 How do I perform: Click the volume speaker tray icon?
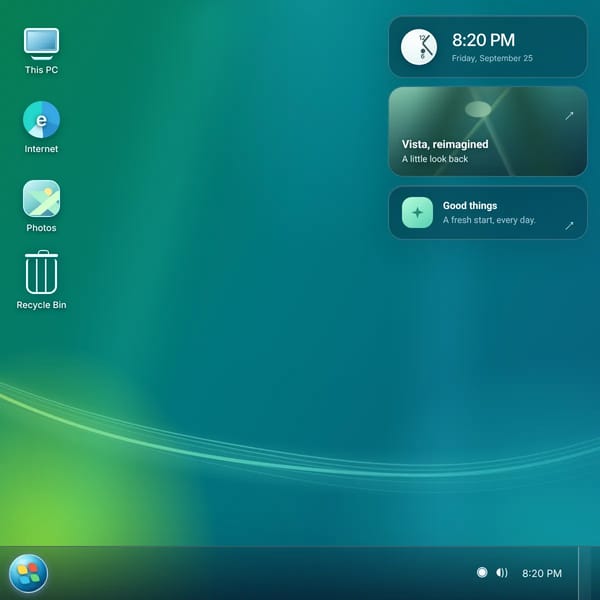click(x=502, y=572)
